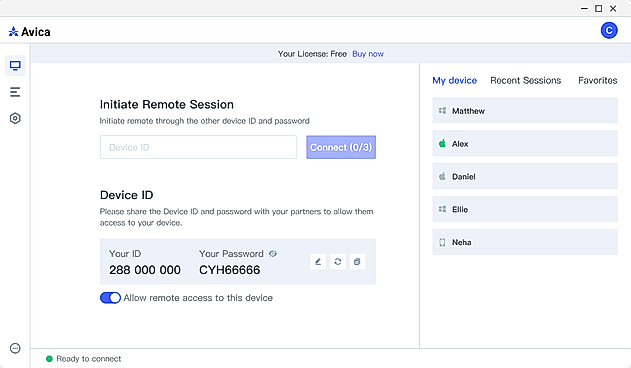Image resolution: width=631 pixels, height=368 pixels.
Task: Open the settings hexagon icon in sidebar
Action: (15, 118)
